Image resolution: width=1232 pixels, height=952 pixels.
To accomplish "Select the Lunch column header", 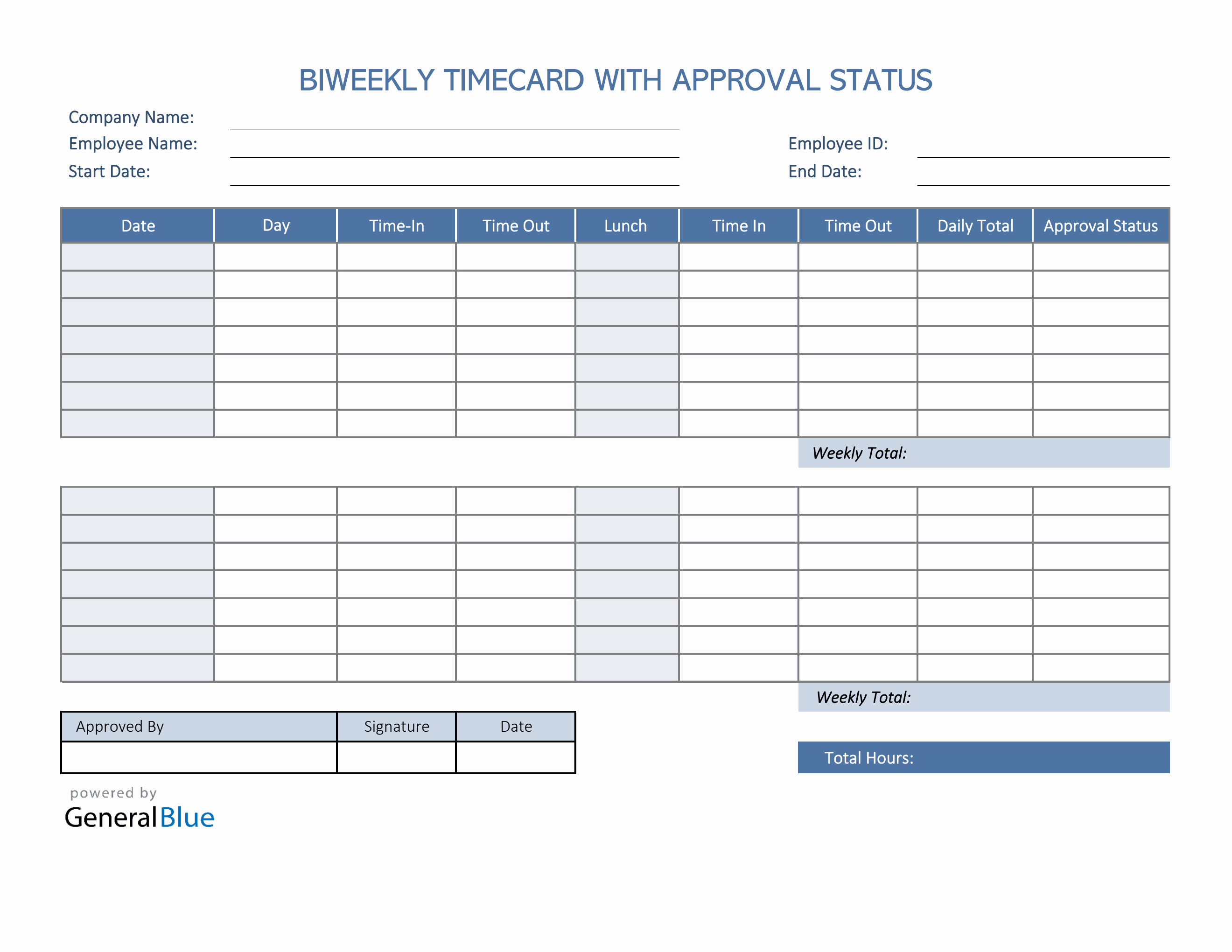I will pyautogui.click(x=626, y=225).
